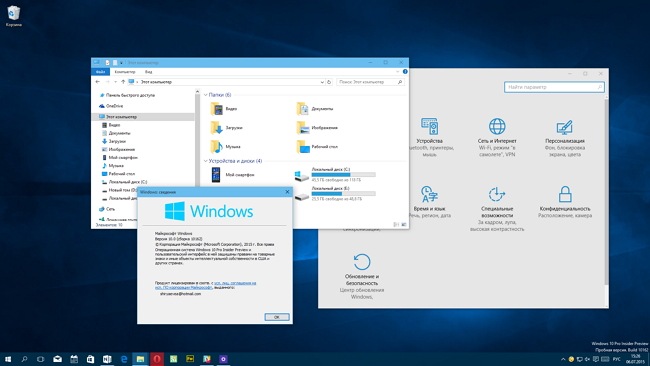The width and height of the screenshot is (650, 366).
Task: Switch Explorer to large icons view
Action: pyautogui.click(x=404, y=225)
